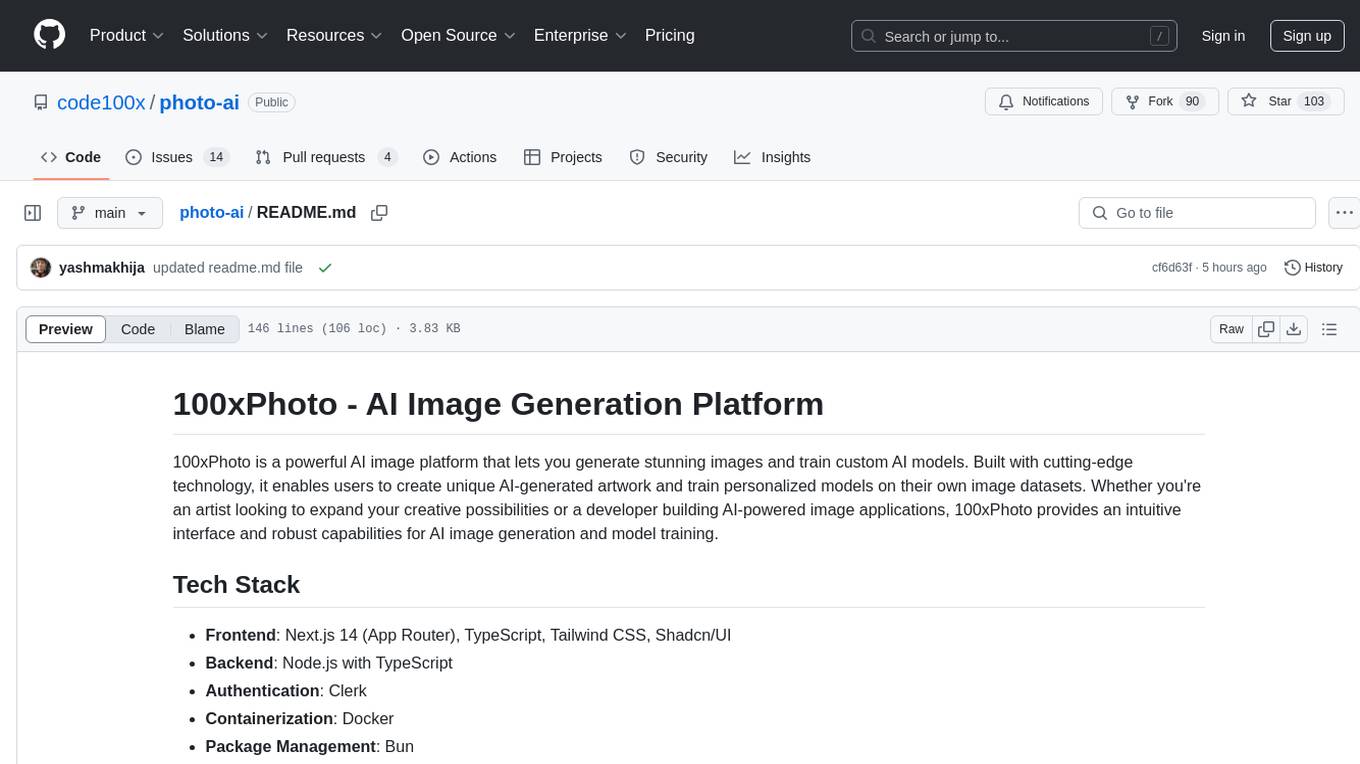Copy the raw file contents
Screen dimensions: 1360x764
tap(1267, 329)
